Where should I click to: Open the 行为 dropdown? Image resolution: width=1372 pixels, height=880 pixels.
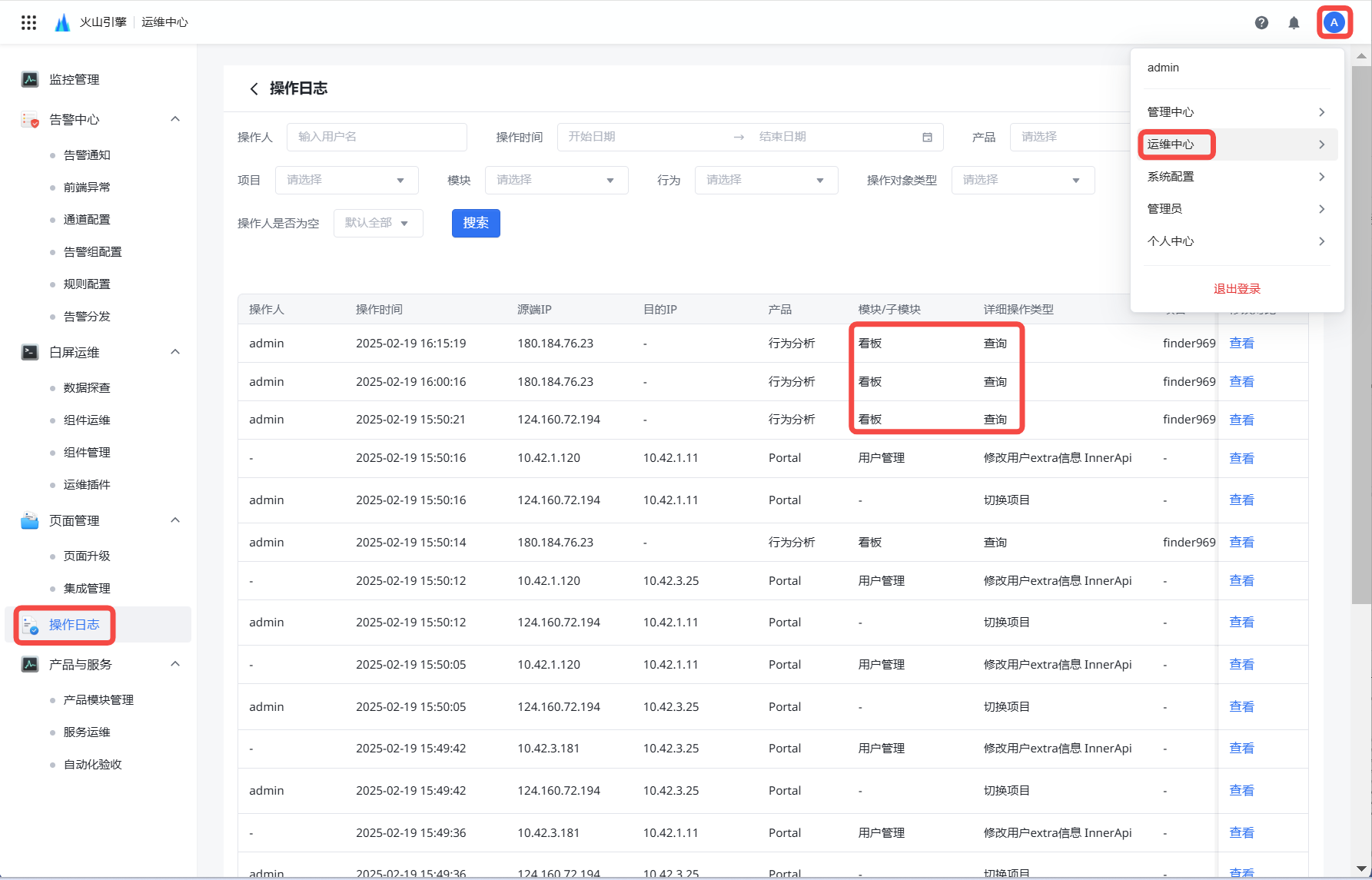pos(766,180)
